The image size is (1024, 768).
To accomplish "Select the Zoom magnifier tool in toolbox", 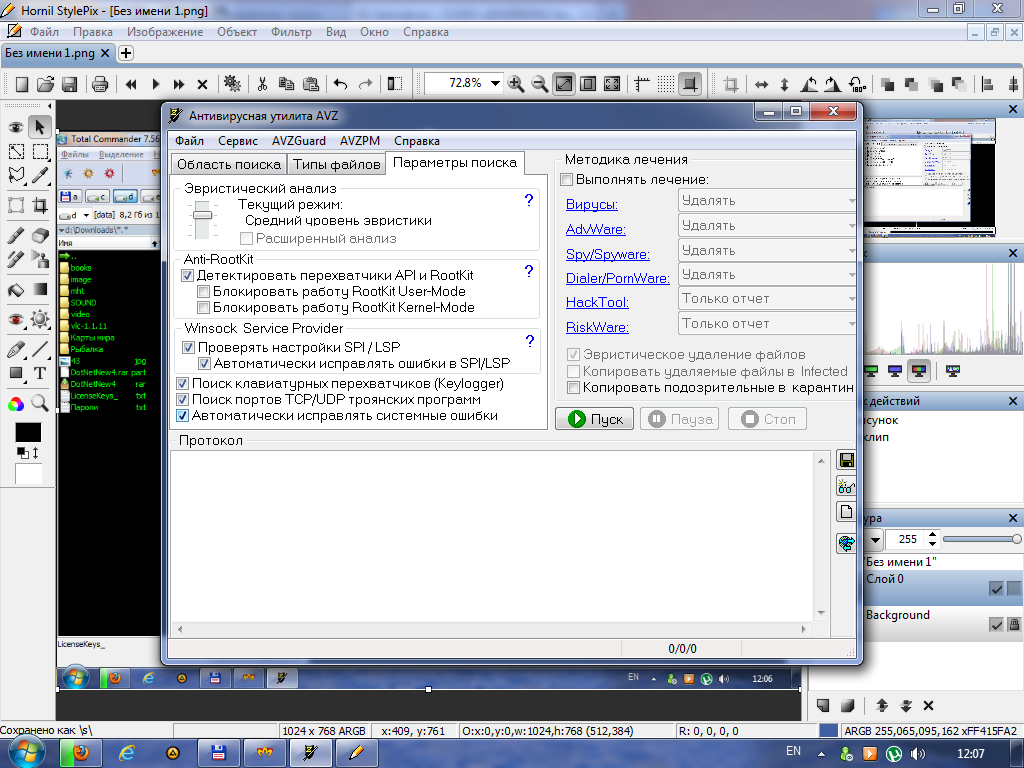I will click(40, 404).
